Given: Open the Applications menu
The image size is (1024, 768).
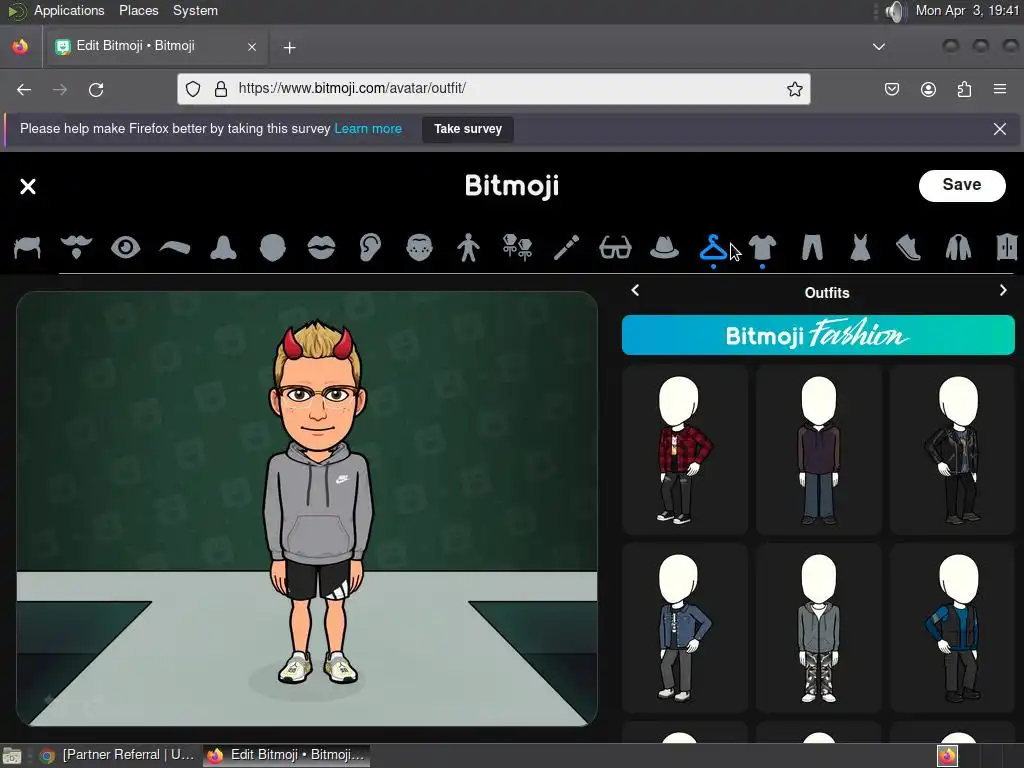Looking at the screenshot, I should point(69,10).
